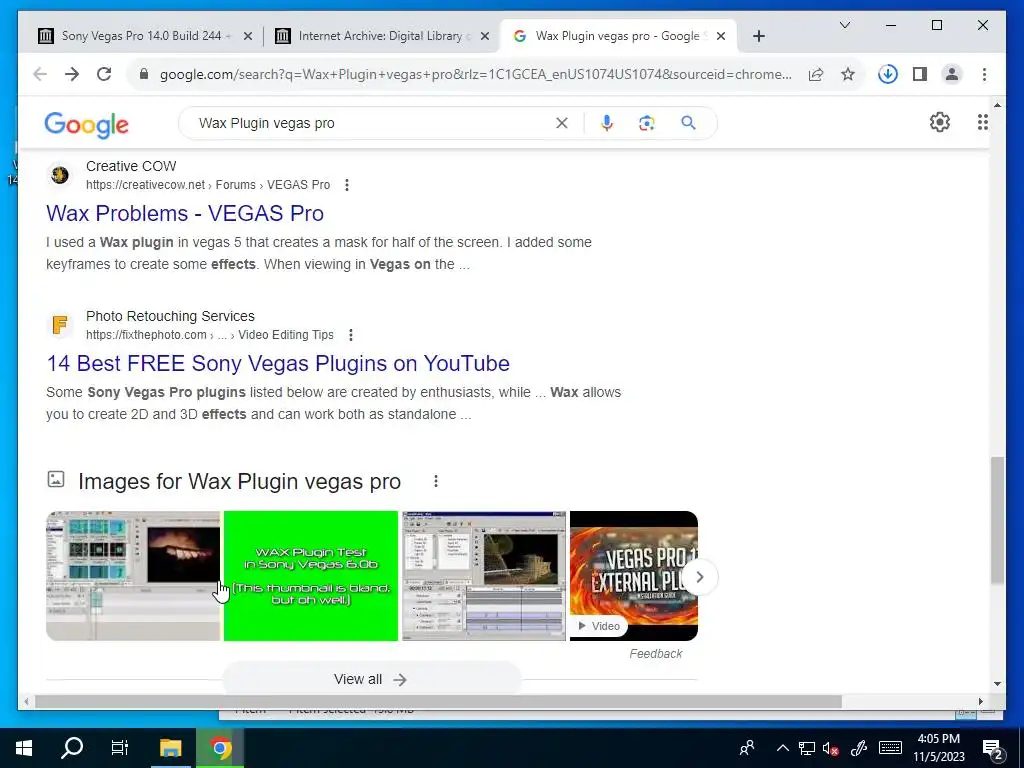Open more options for fixthephoto result
Screen dimensions: 1024x768
351,335
